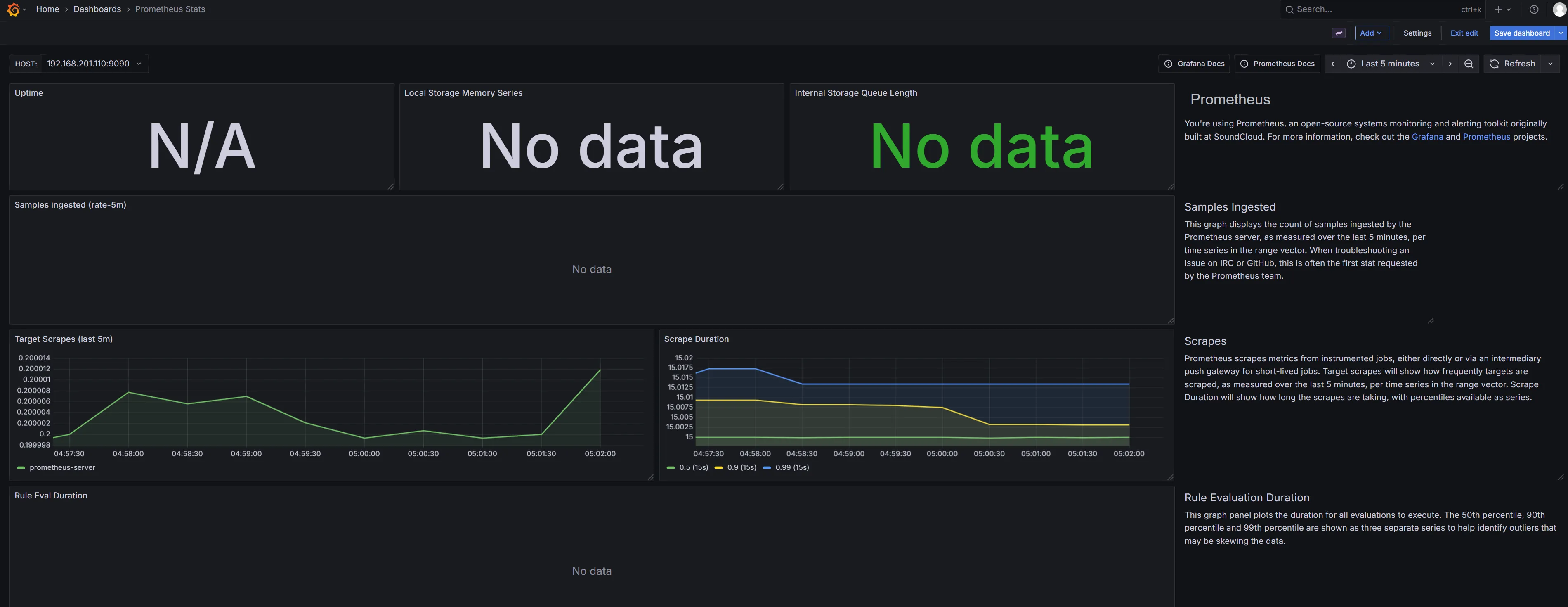Click the help question mark icon
This screenshot has width=1568, height=607.
[x=1534, y=9]
